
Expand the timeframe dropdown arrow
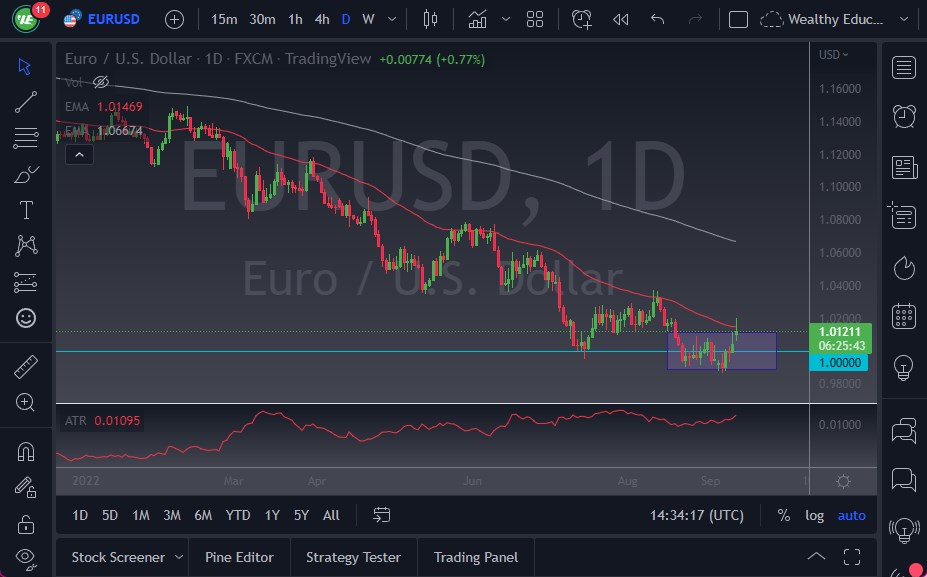392,18
